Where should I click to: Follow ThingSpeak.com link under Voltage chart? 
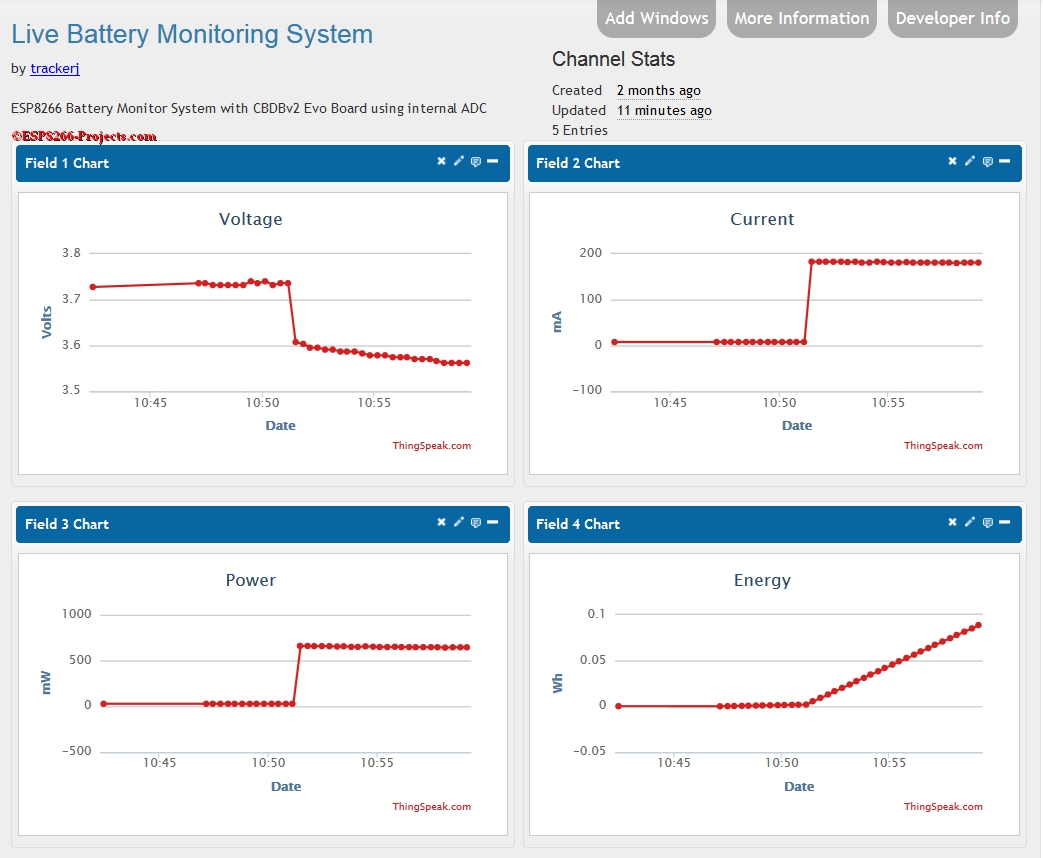pyautogui.click(x=432, y=446)
